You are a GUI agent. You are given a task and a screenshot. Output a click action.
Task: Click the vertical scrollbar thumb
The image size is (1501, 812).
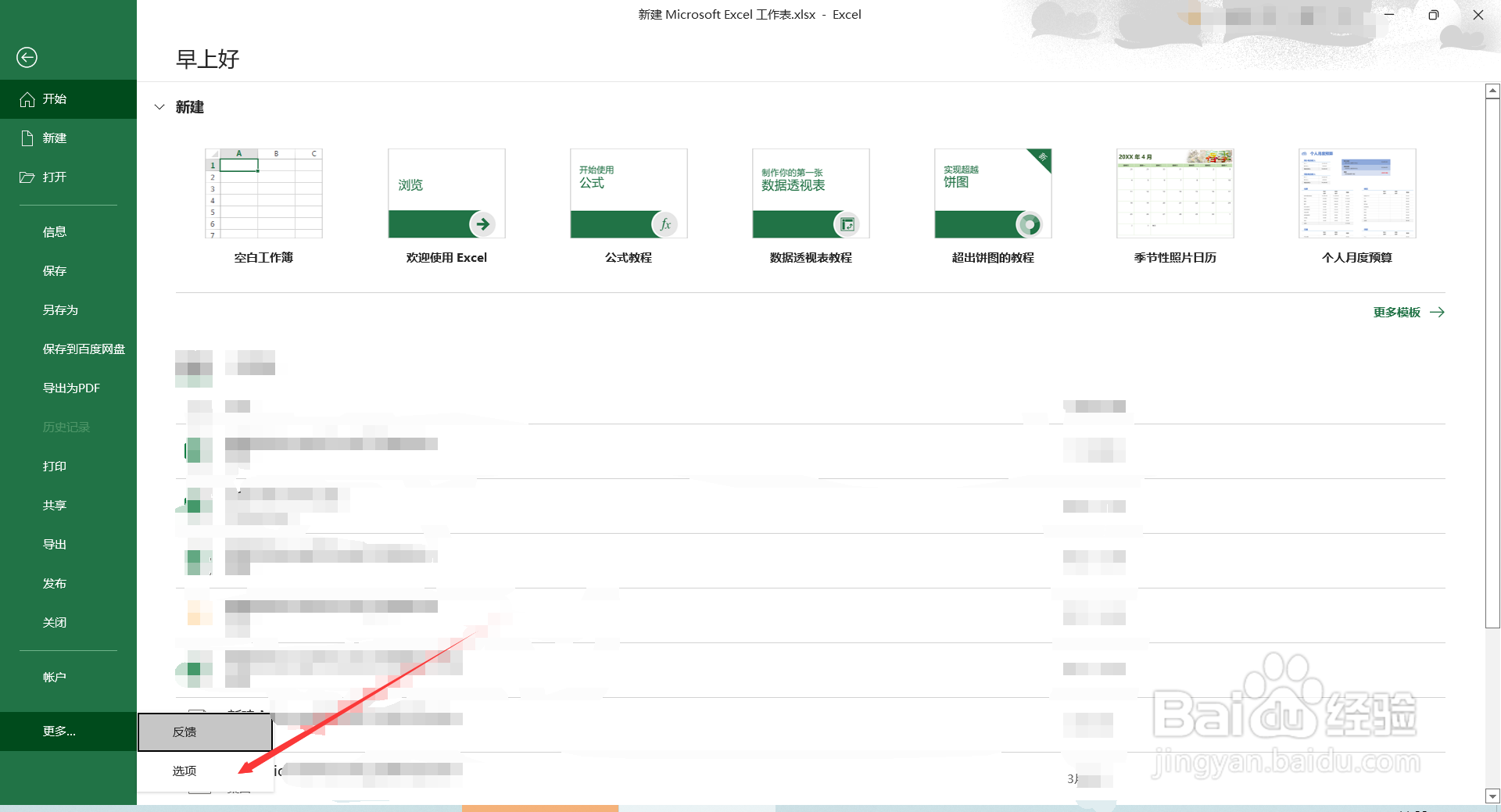pos(1492,363)
